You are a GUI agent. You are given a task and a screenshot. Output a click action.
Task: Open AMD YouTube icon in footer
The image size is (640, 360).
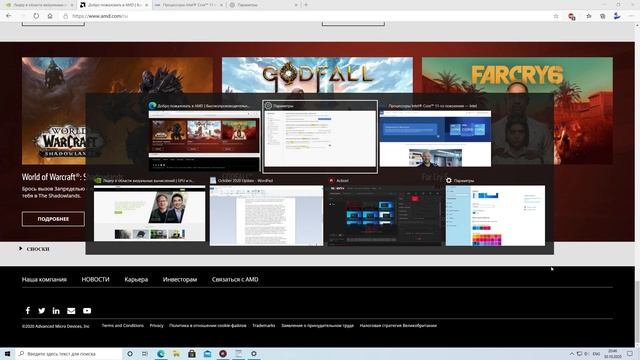click(x=87, y=311)
